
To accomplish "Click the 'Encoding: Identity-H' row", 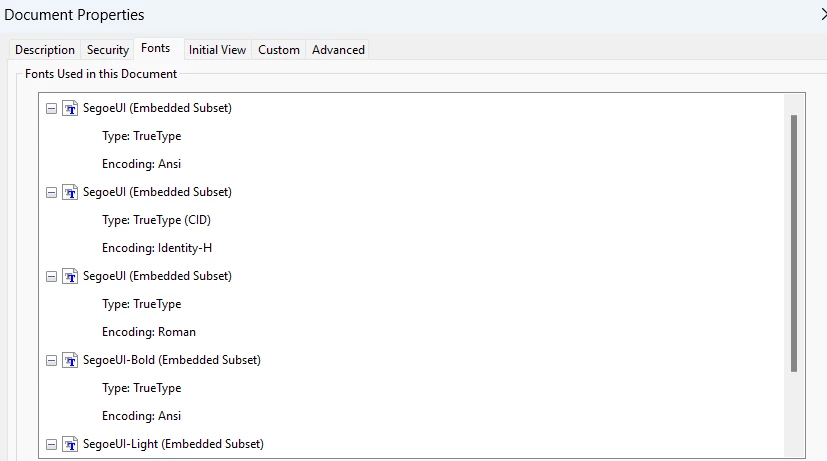I will coord(157,248).
